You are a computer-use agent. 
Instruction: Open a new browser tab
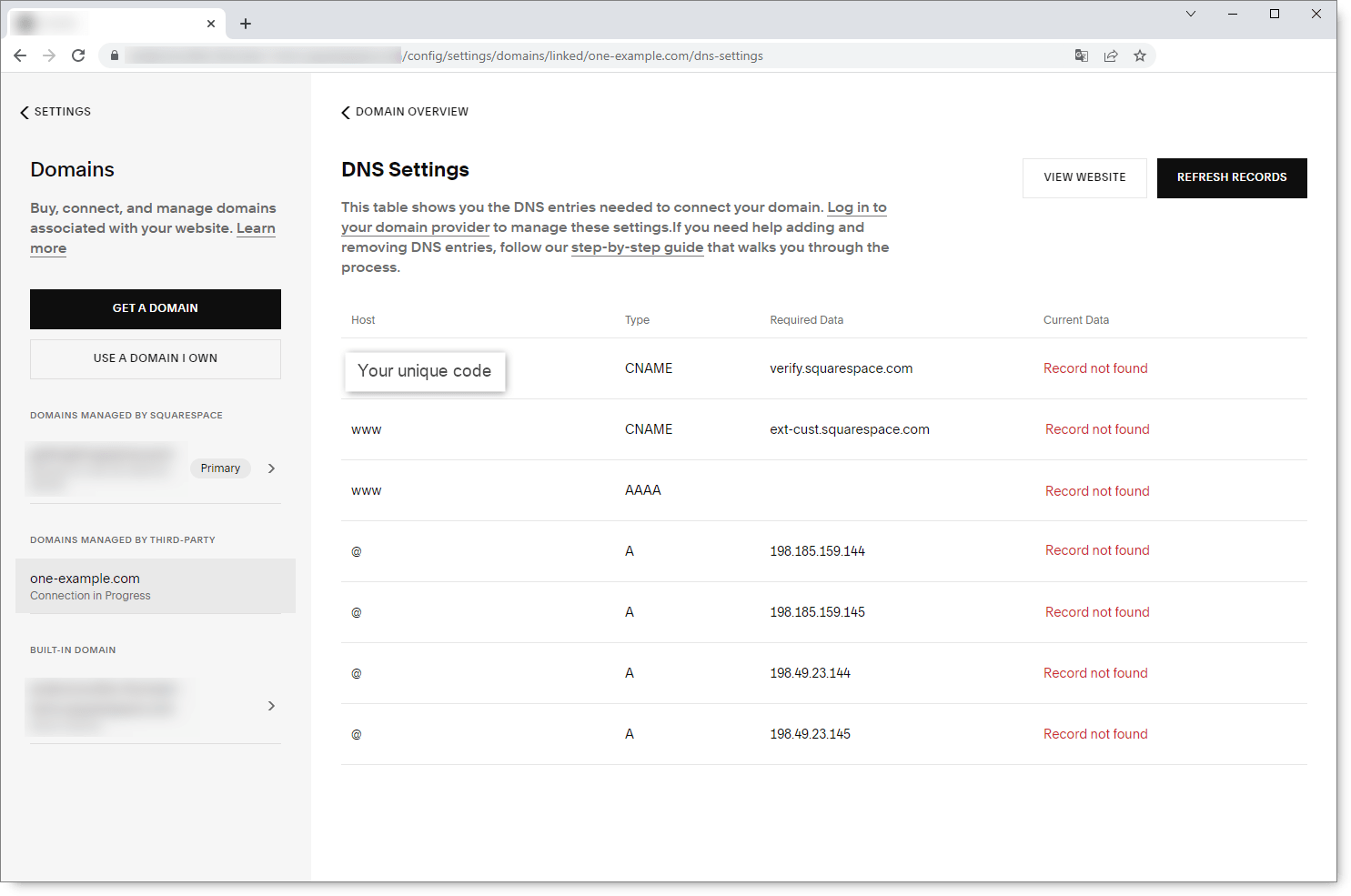point(245,23)
